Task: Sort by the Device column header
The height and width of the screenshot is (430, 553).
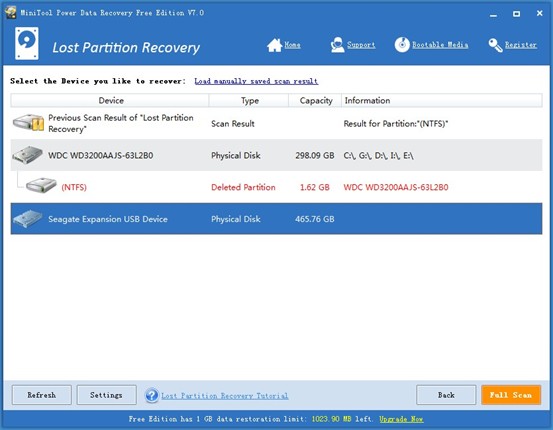Action: click(110, 101)
